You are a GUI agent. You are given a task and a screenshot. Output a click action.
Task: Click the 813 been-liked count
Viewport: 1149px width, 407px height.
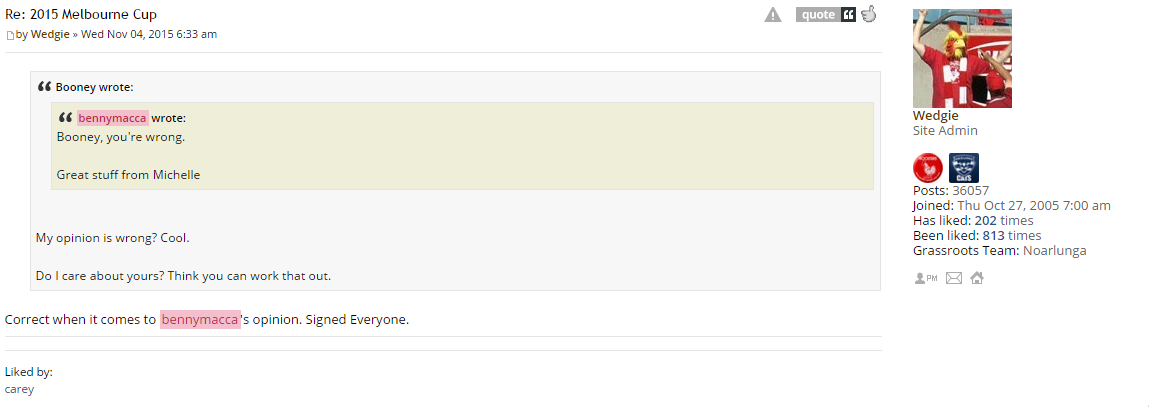pyautogui.click(x=994, y=236)
